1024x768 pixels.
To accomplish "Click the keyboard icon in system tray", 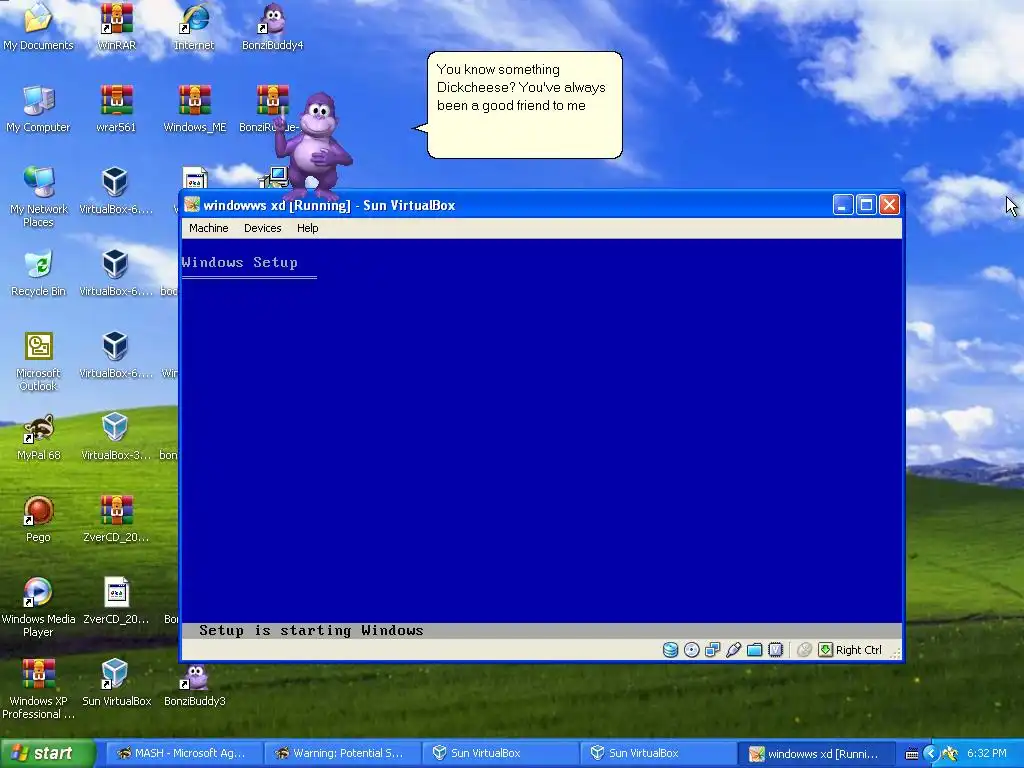I will coord(912,754).
